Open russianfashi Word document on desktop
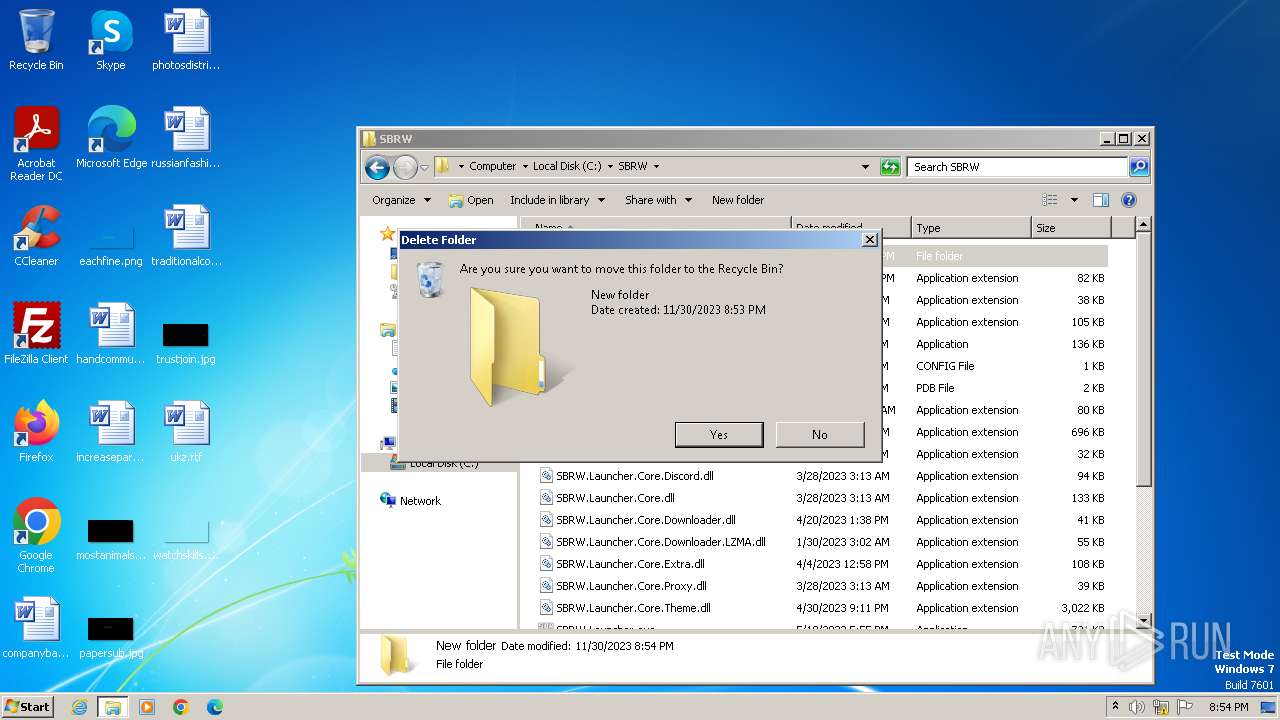Viewport: 1280px width, 720px height. tap(186, 139)
